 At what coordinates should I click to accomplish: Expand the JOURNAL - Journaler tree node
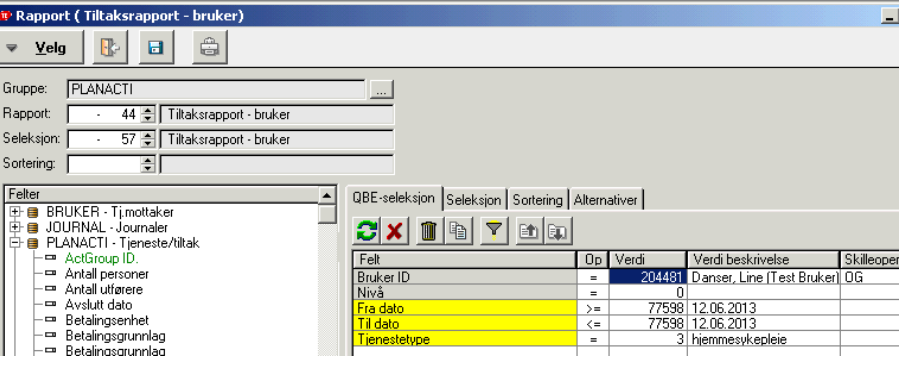(15, 227)
